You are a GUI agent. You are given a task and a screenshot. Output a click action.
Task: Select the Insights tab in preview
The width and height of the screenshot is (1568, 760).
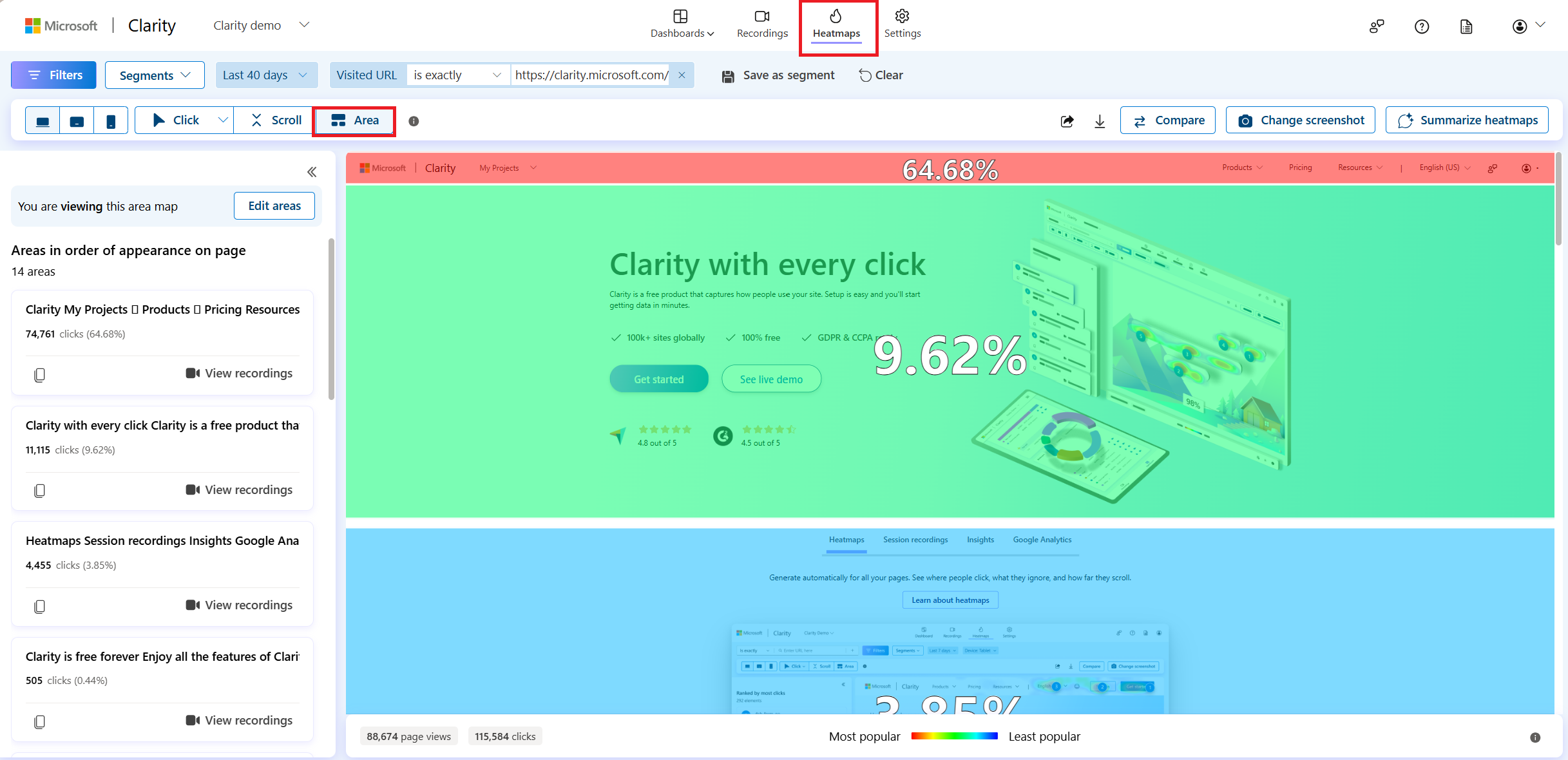tap(980, 540)
